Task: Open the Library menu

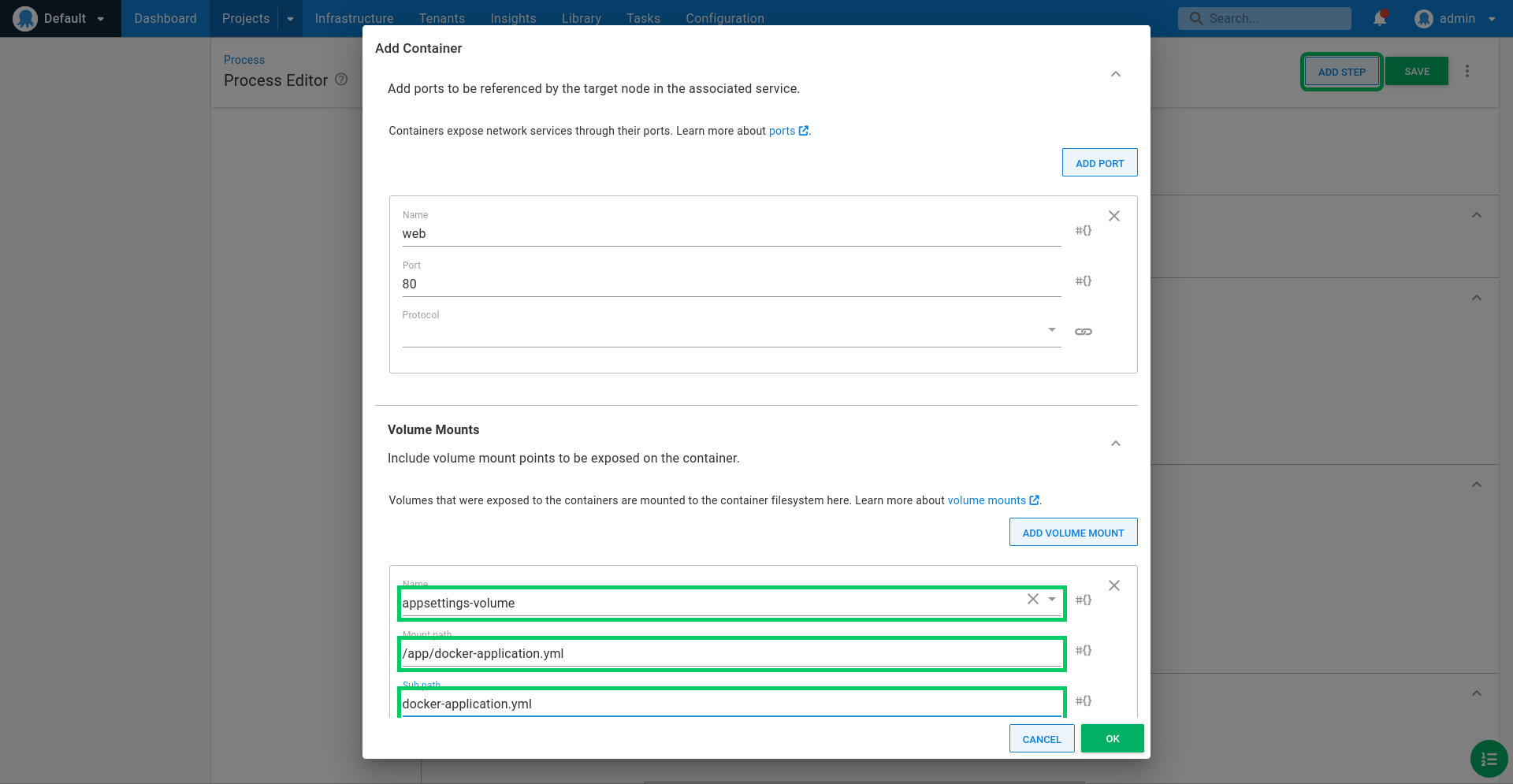Action: pyautogui.click(x=582, y=18)
